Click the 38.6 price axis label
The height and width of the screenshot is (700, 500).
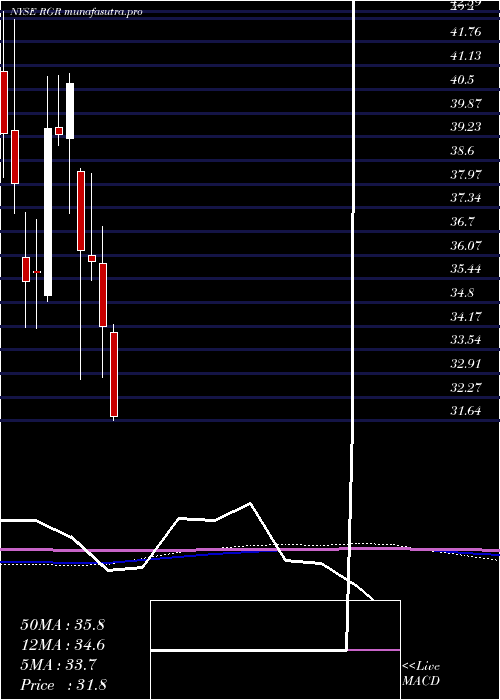click(462, 150)
